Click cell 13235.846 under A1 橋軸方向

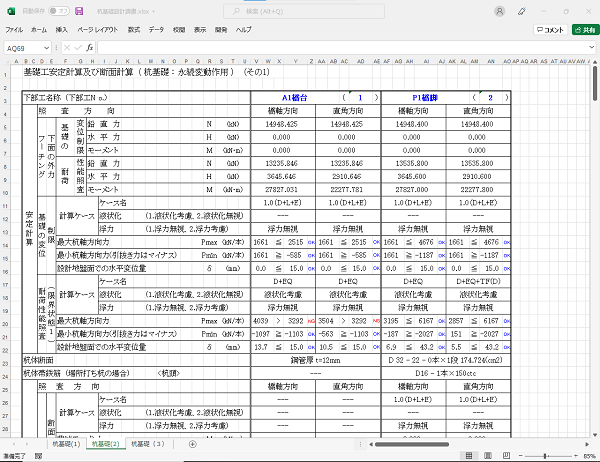point(281,163)
